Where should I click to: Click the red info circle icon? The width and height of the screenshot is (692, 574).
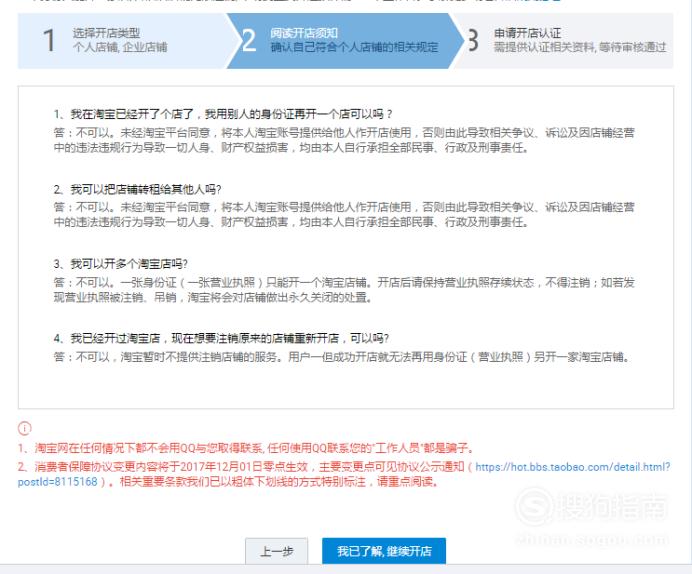(25, 428)
